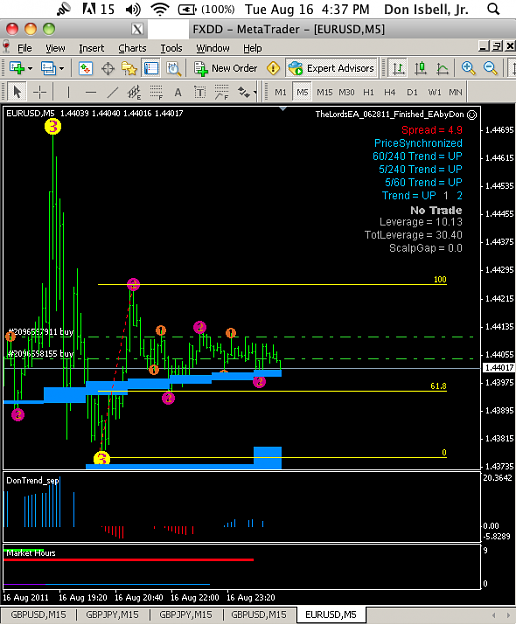Viewport: 516px width, 625px height.
Task: Select the trendline drawing tool
Action: [x=112, y=92]
